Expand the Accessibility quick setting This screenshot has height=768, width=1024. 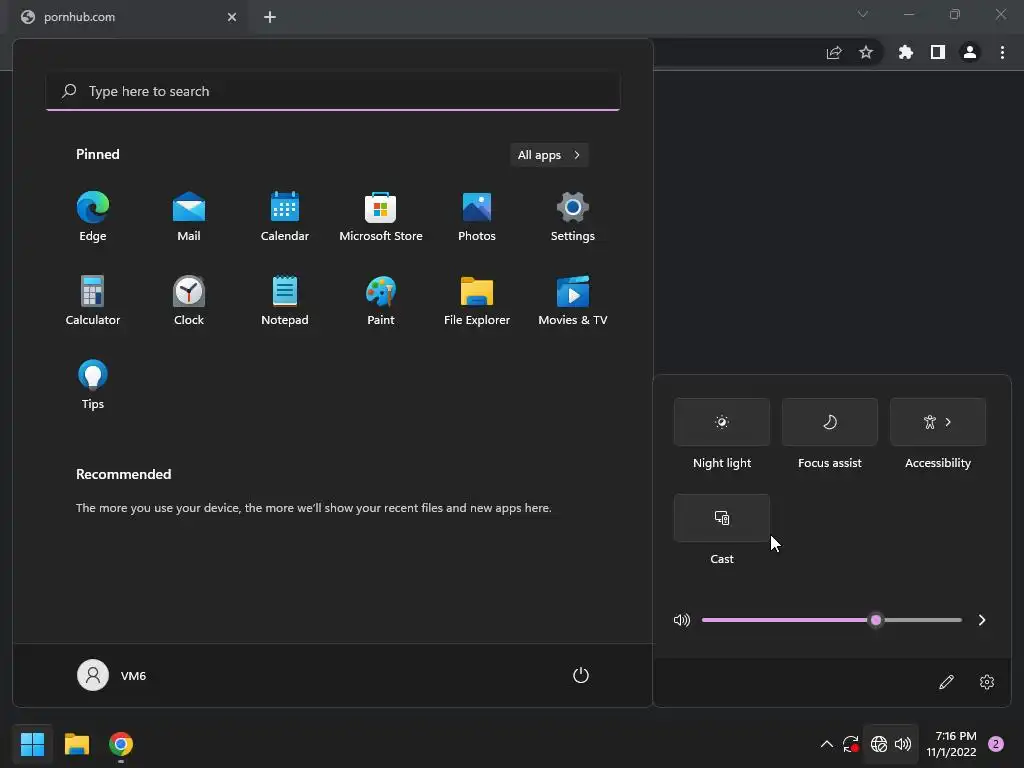click(938, 422)
